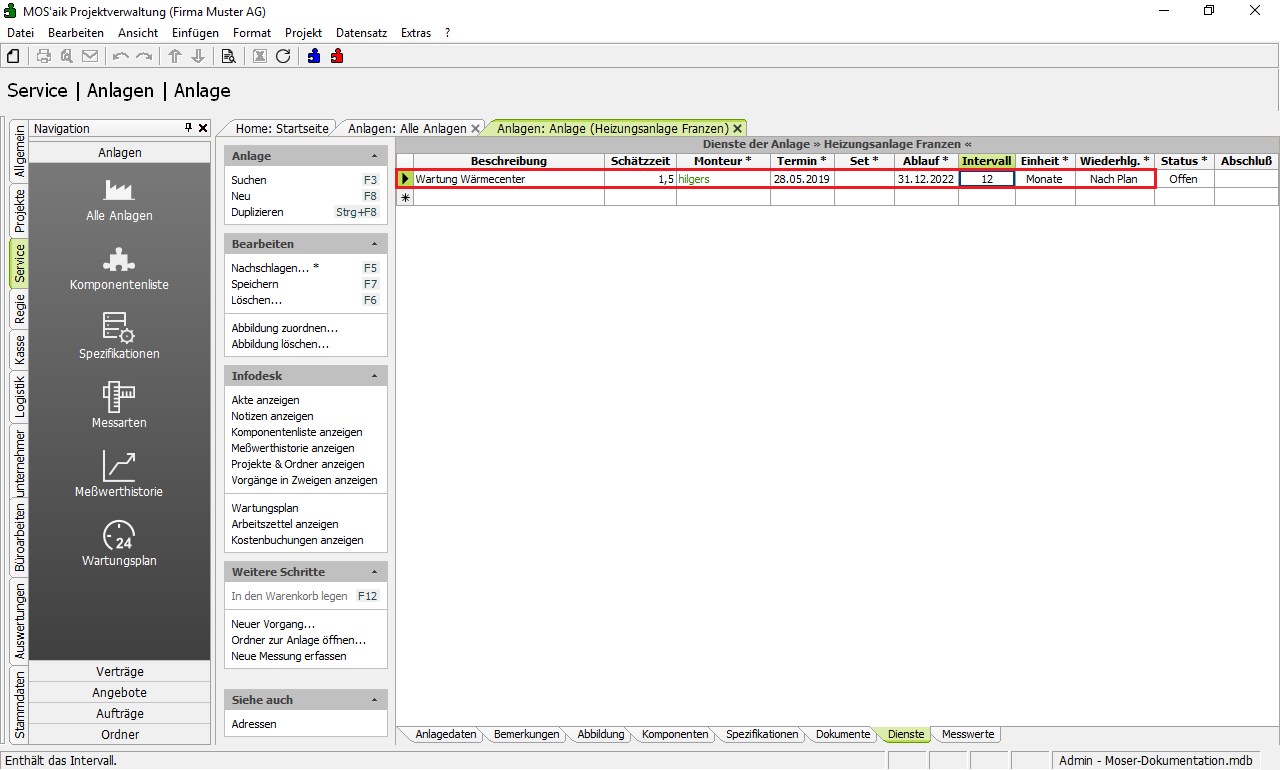Click the red puzzle piece toolbar icon
The width and height of the screenshot is (1280, 770).
[x=337, y=56]
